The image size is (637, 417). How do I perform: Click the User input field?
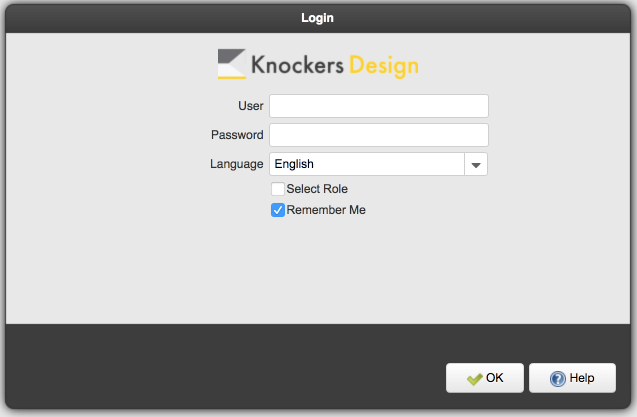pyautogui.click(x=379, y=106)
